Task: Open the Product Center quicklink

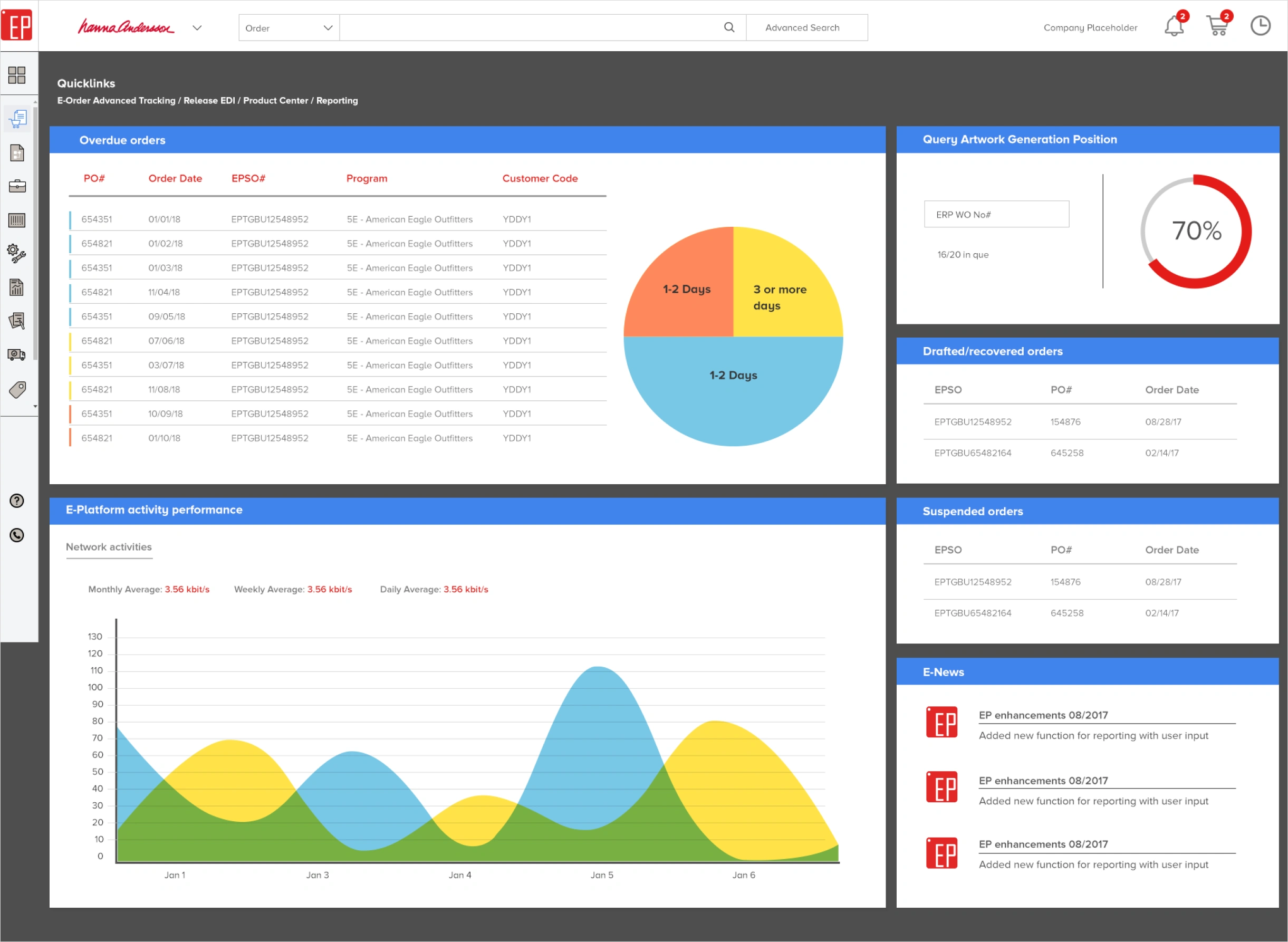Action: (275, 100)
